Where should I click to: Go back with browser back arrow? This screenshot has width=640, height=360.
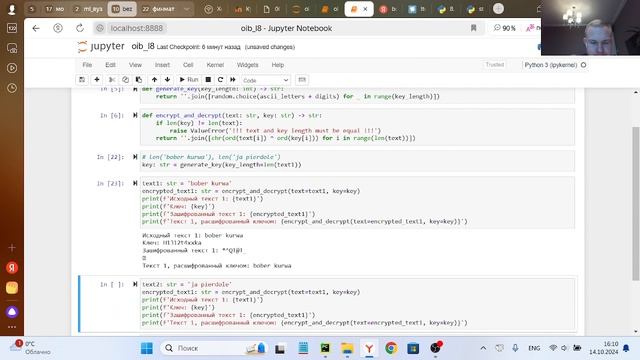coord(36,28)
